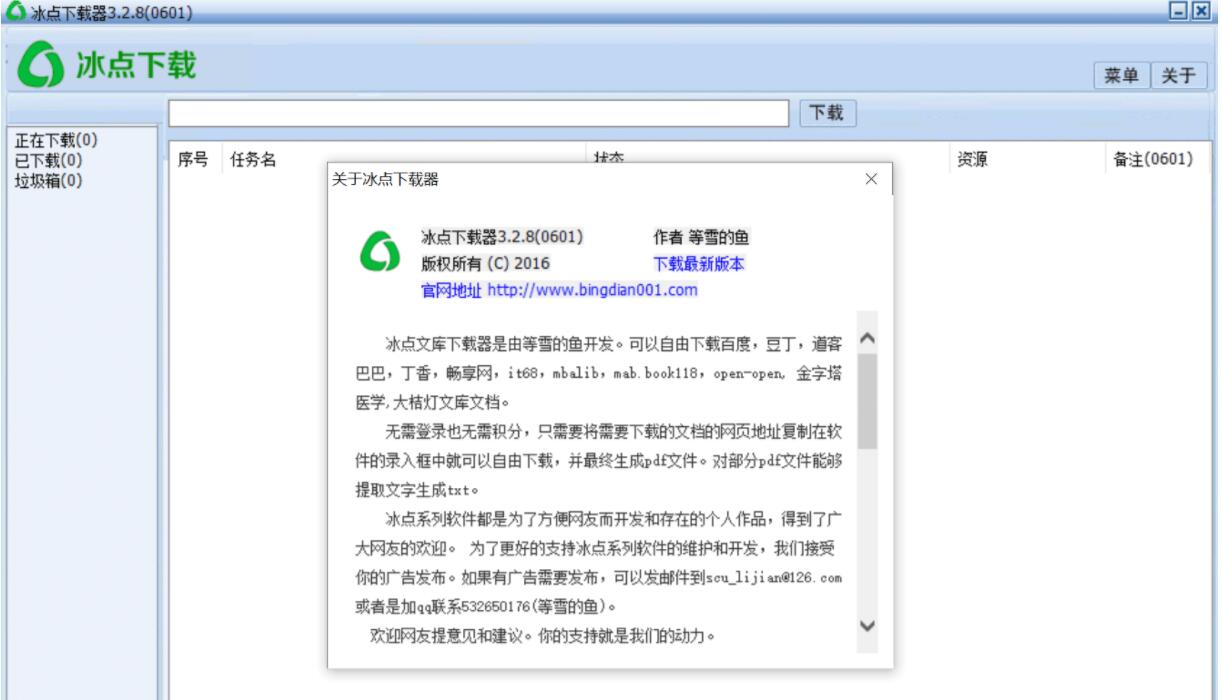Click the line 欢迎网友提意见和建议
The height and width of the screenshot is (700, 1222).
(x=543, y=636)
